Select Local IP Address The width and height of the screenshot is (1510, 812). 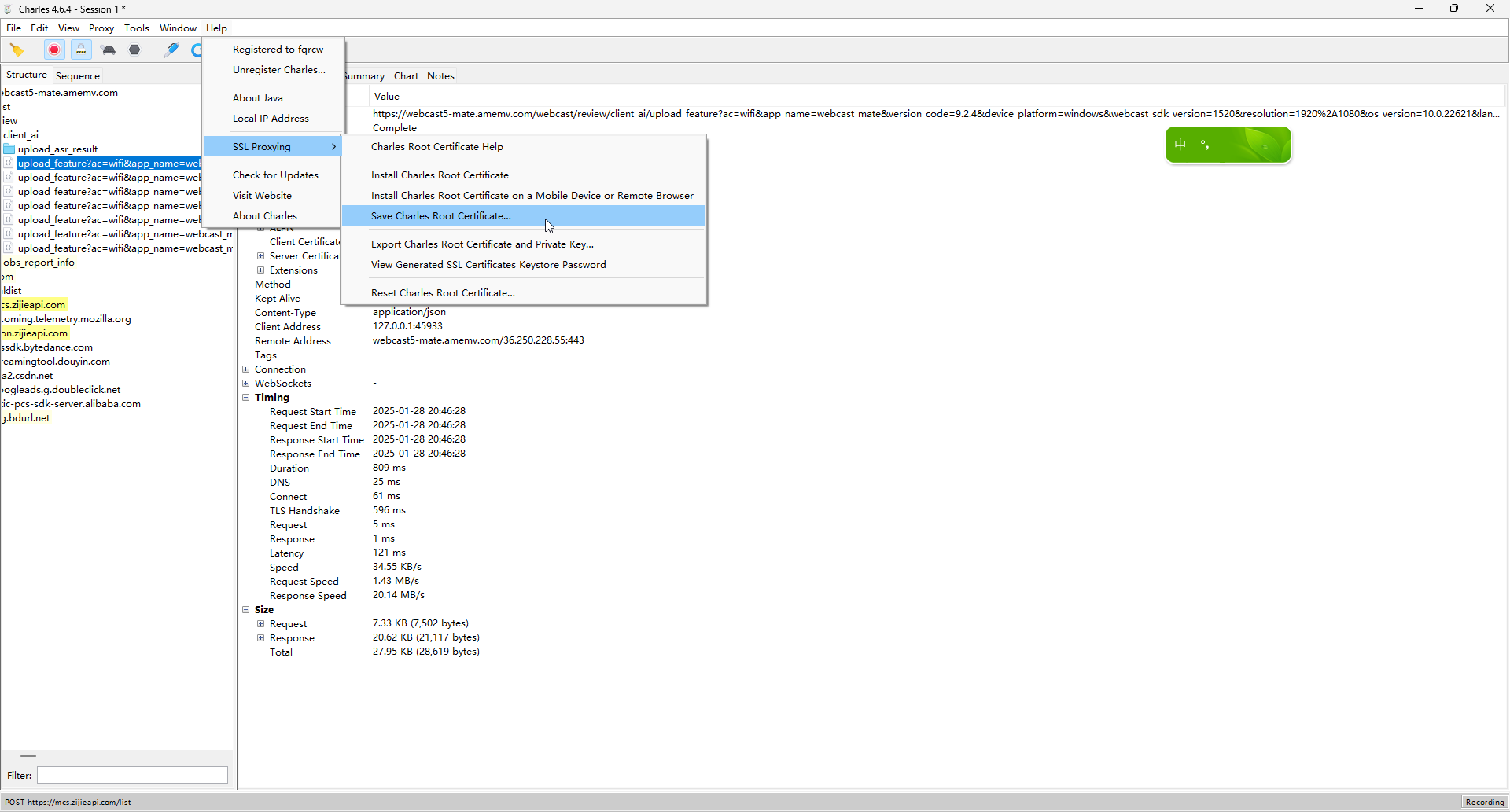[273, 119]
